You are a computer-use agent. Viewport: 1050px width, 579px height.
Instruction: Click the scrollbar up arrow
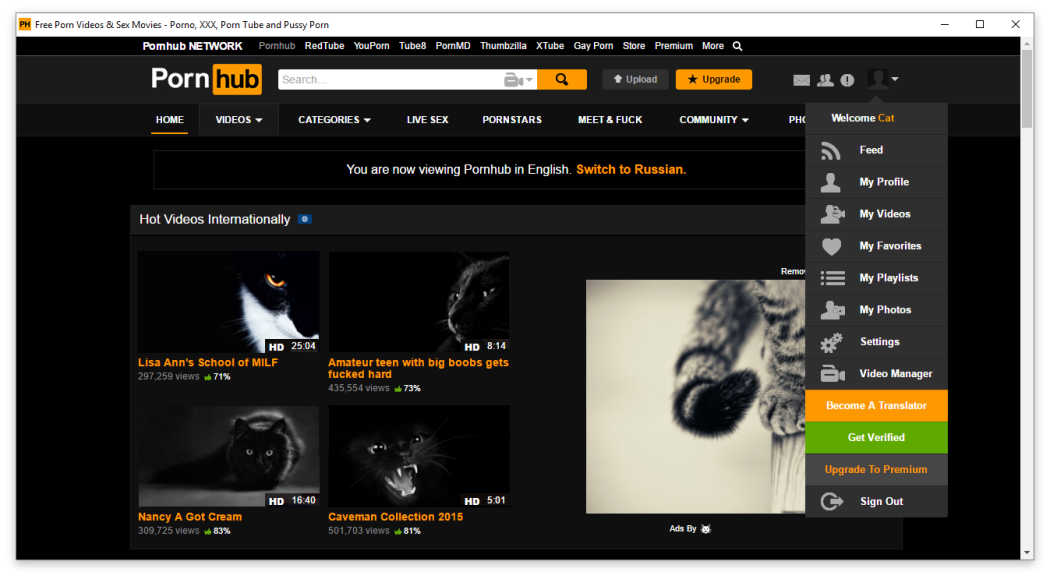click(1027, 44)
